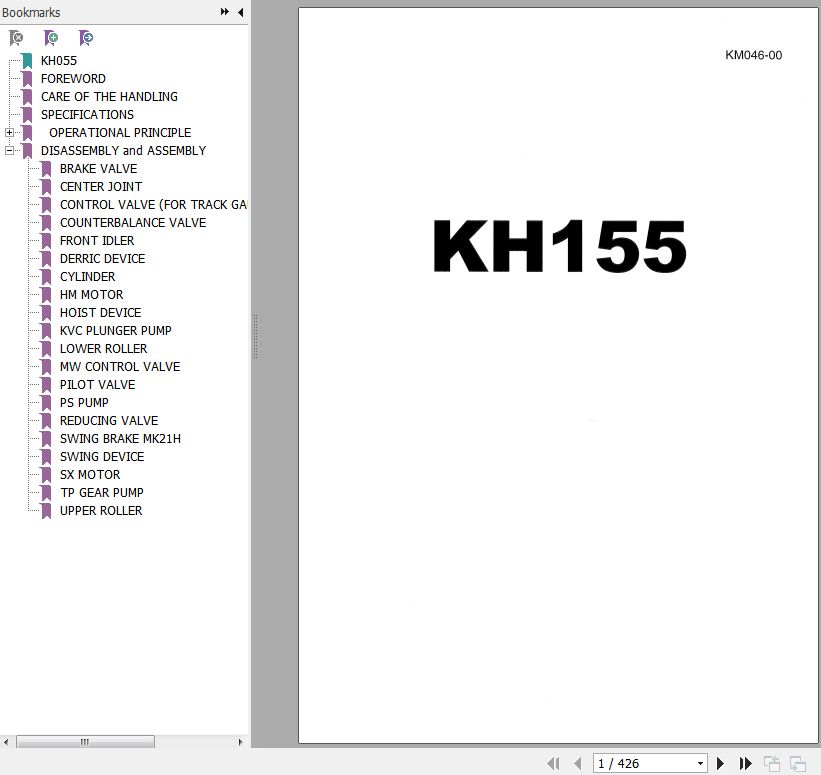The height and width of the screenshot is (775, 821).
Task: Click the KM046-00 document code
Action: [x=753, y=55]
